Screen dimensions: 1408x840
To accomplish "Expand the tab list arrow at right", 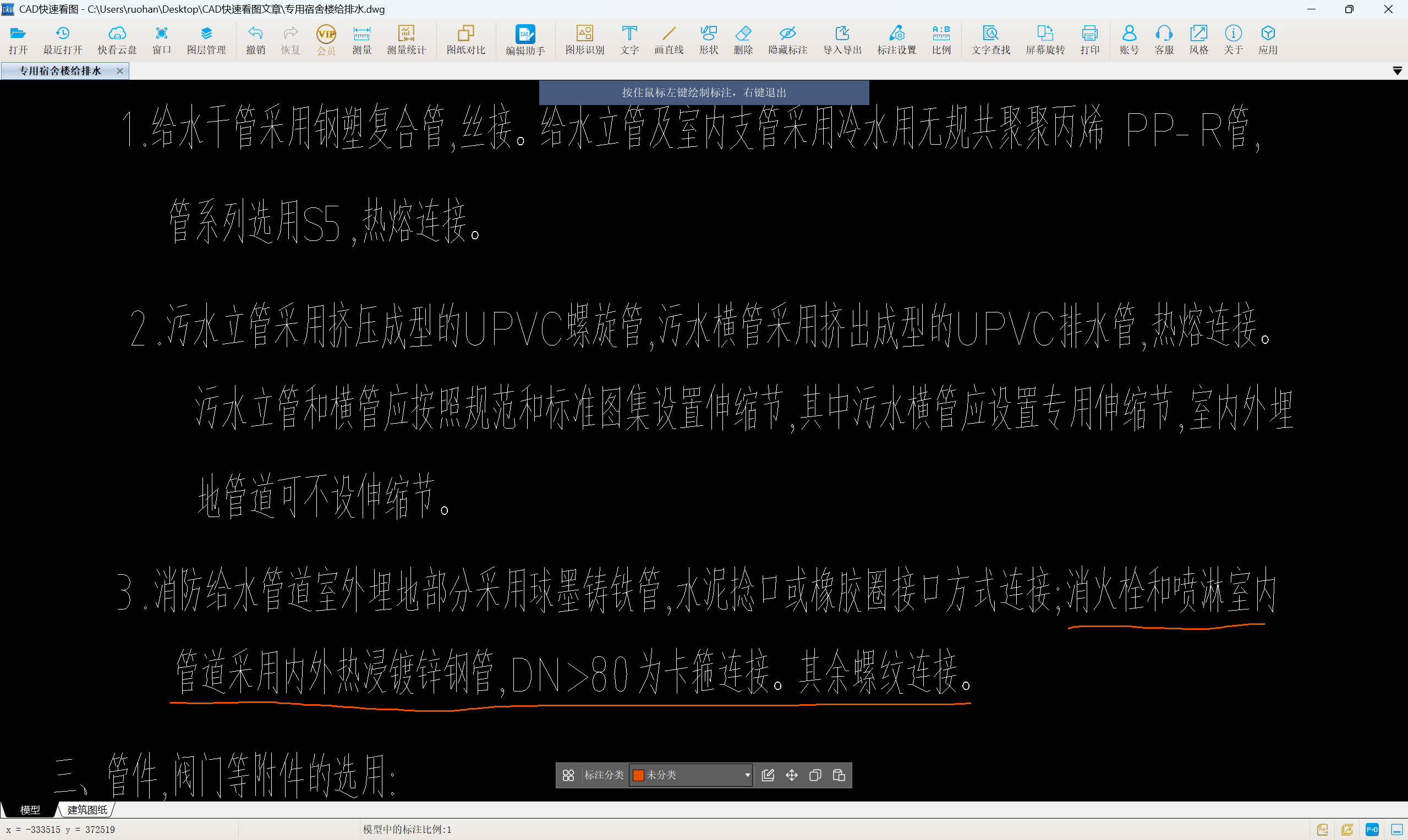I will point(1396,71).
